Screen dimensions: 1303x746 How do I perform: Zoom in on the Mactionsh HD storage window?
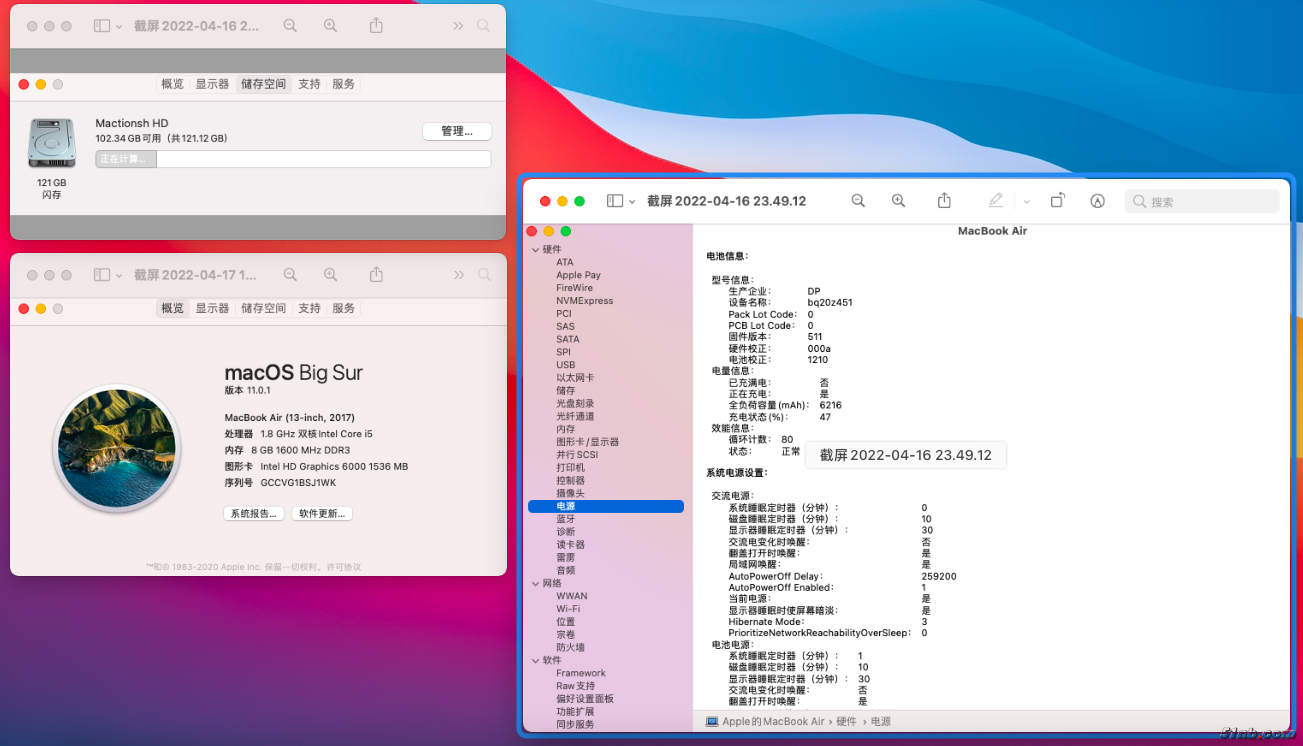(x=331, y=26)
